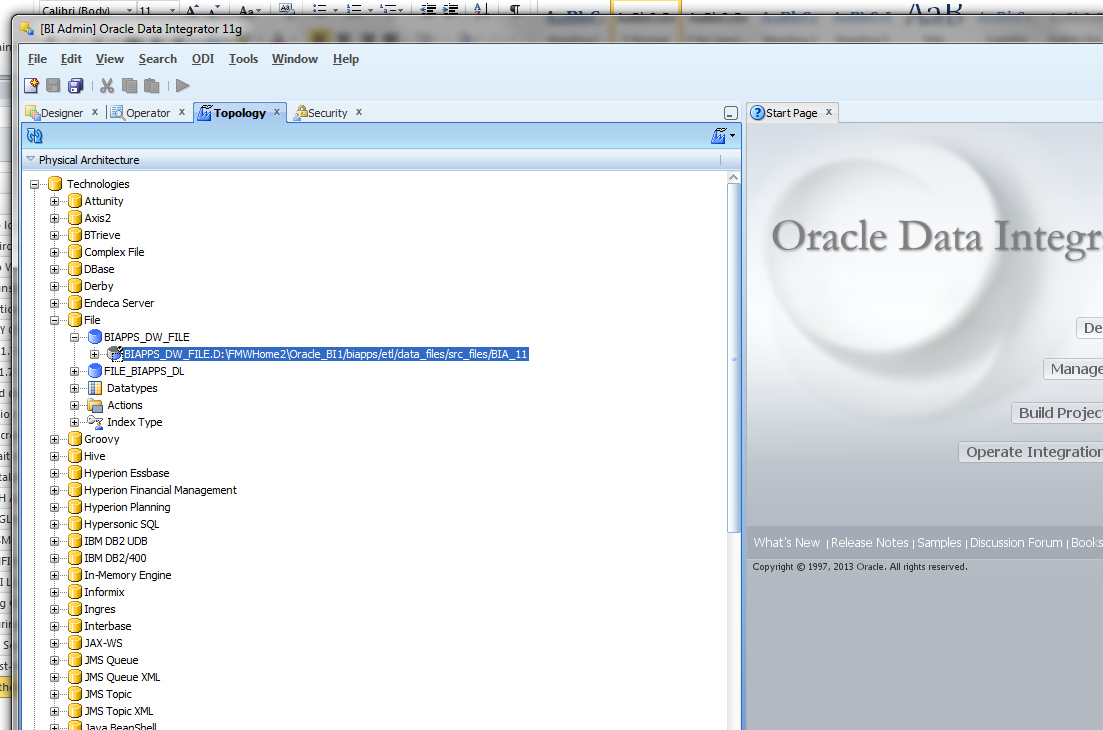Collapse the BIAPPS_DW_FILE data server node
This screenshot has width=1103, height=730.
tap(75, 338)
